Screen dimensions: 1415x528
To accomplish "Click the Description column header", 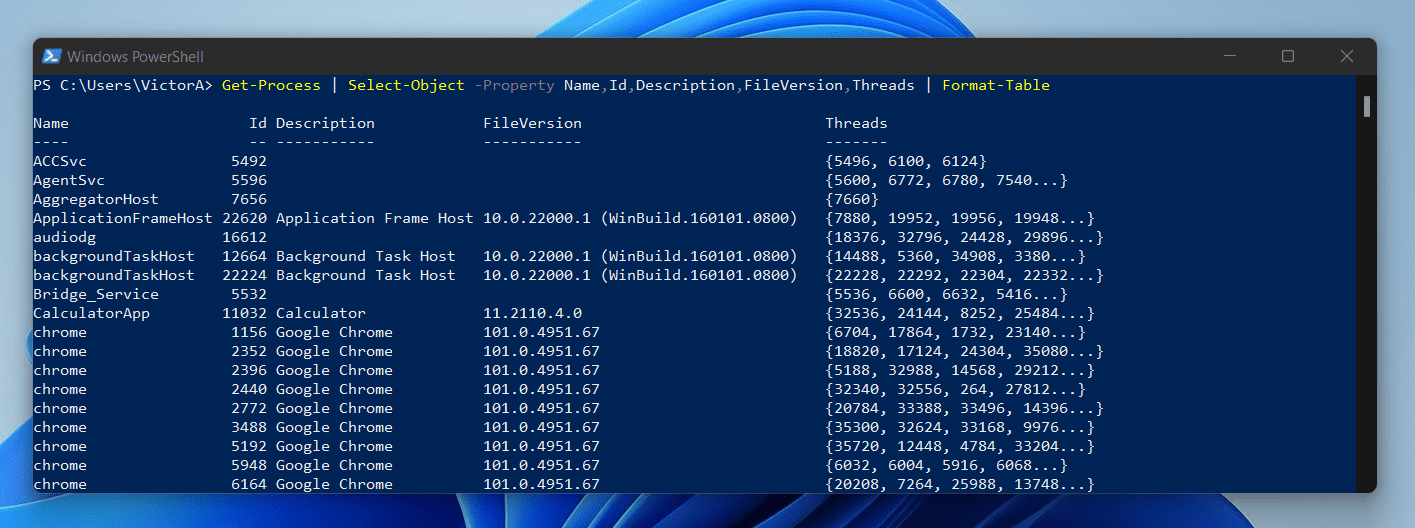I will [325, 123].
